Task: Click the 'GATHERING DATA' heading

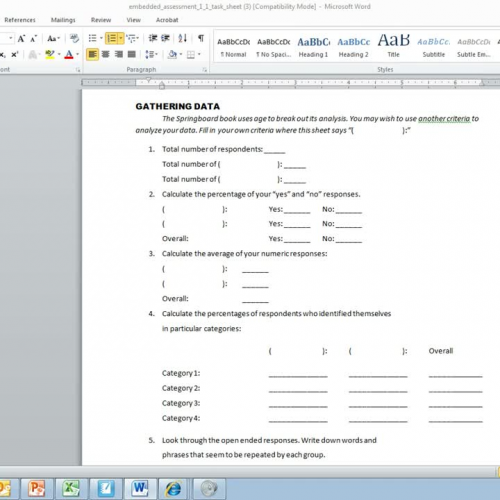Action: click(178, 107)
